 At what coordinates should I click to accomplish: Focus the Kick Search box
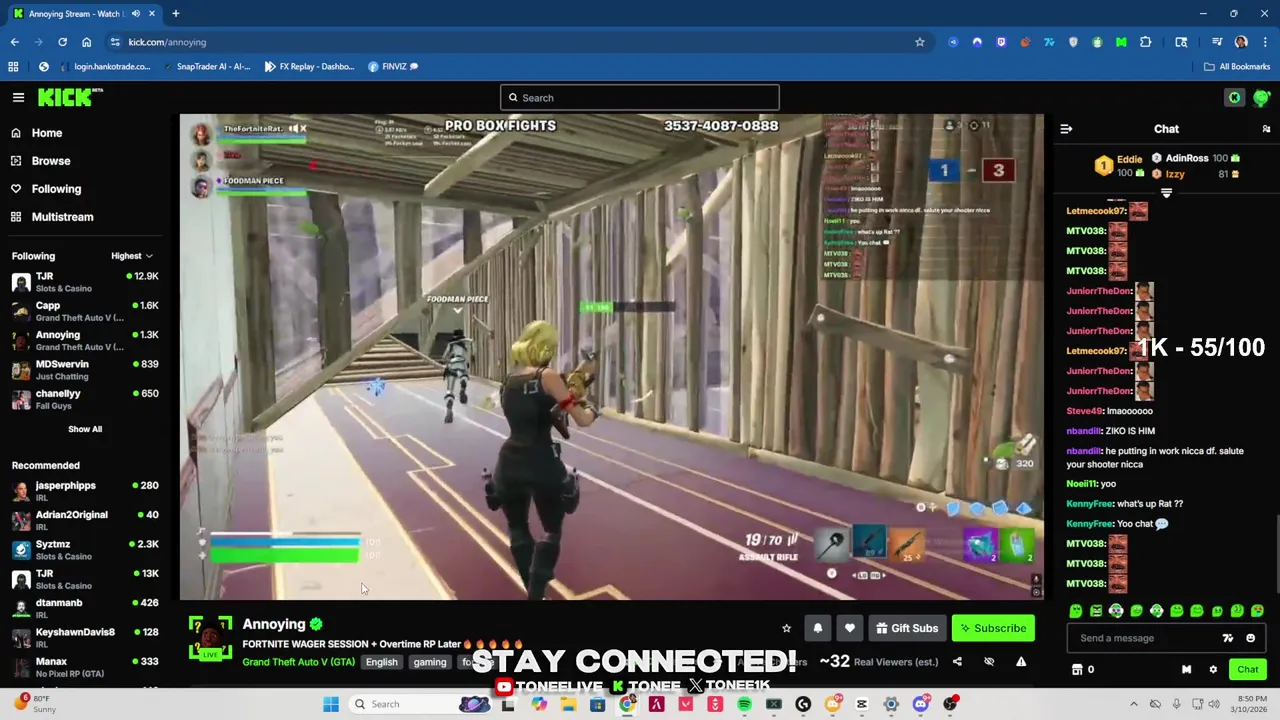(640, 97)
